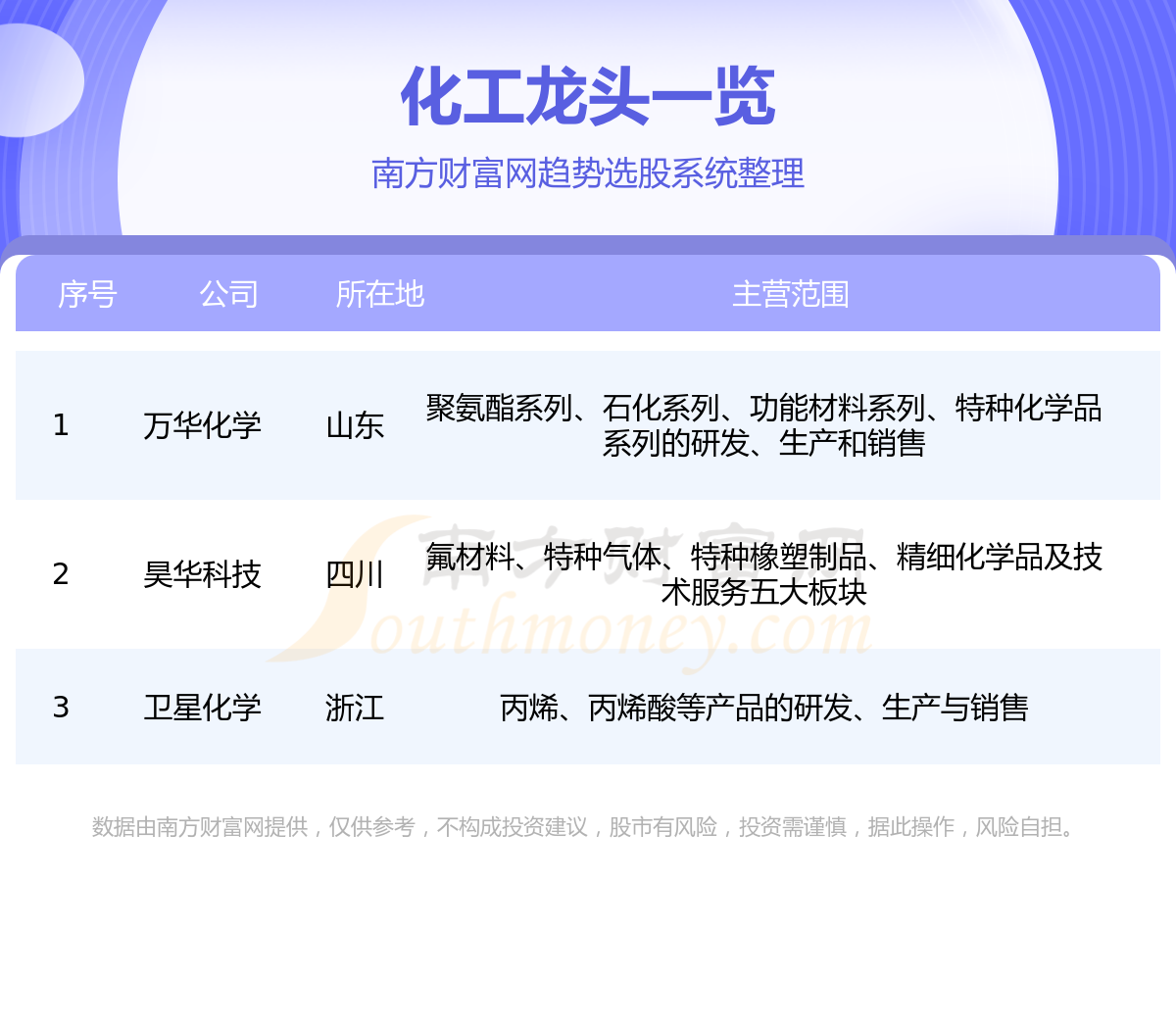Click 万华化学 business scope starting 聚氨酯系列
Image resolution: width=1176 pixels, height=1029 pixels.
[764, 425]
